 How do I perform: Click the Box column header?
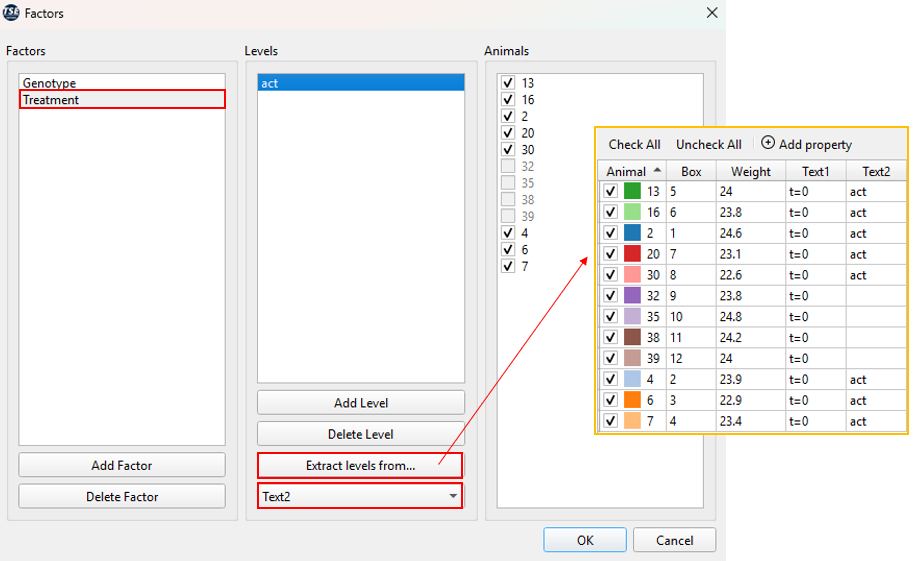[690, 171]
